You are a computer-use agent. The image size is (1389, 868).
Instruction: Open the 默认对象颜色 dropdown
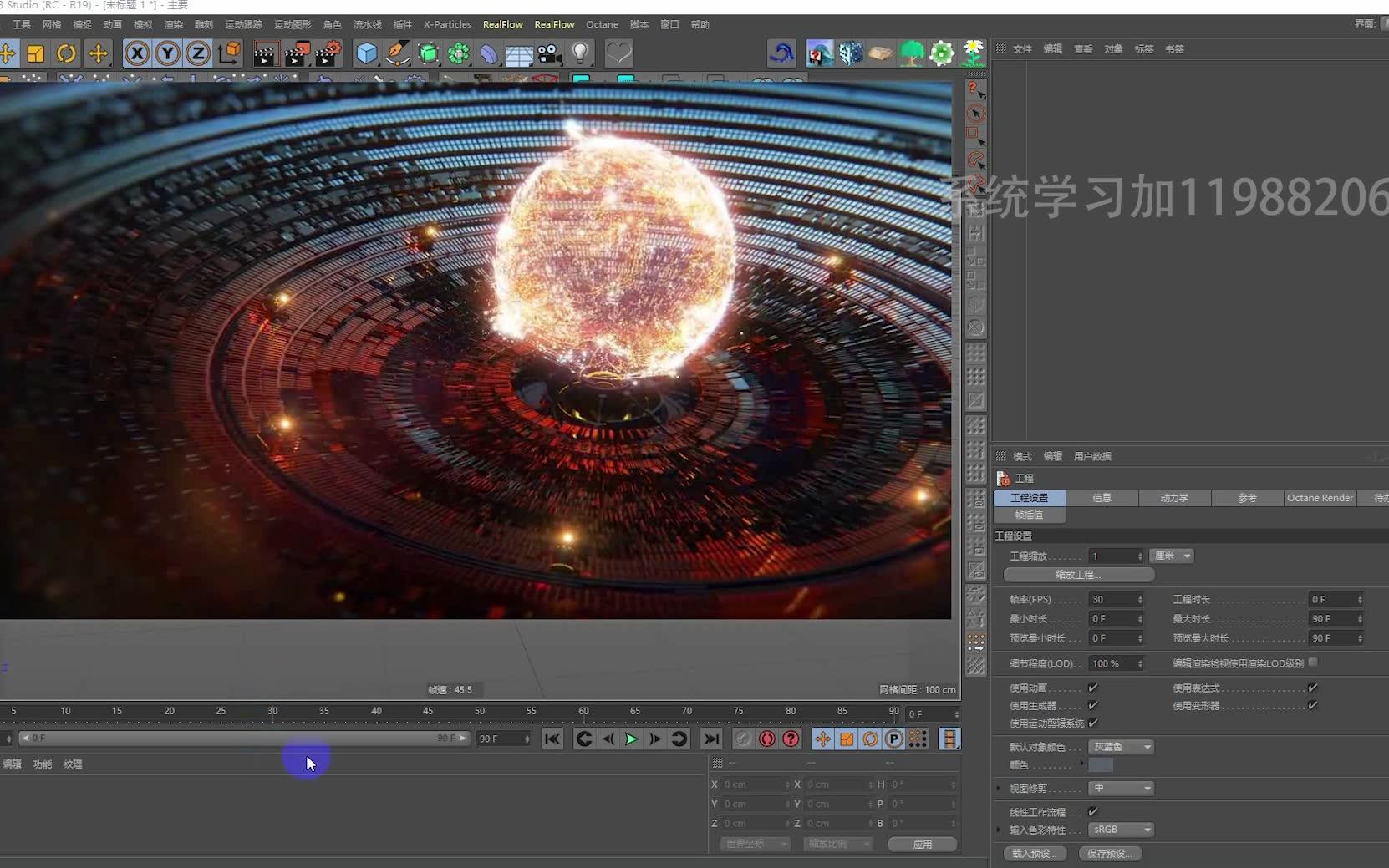[x=1121, y=747]
